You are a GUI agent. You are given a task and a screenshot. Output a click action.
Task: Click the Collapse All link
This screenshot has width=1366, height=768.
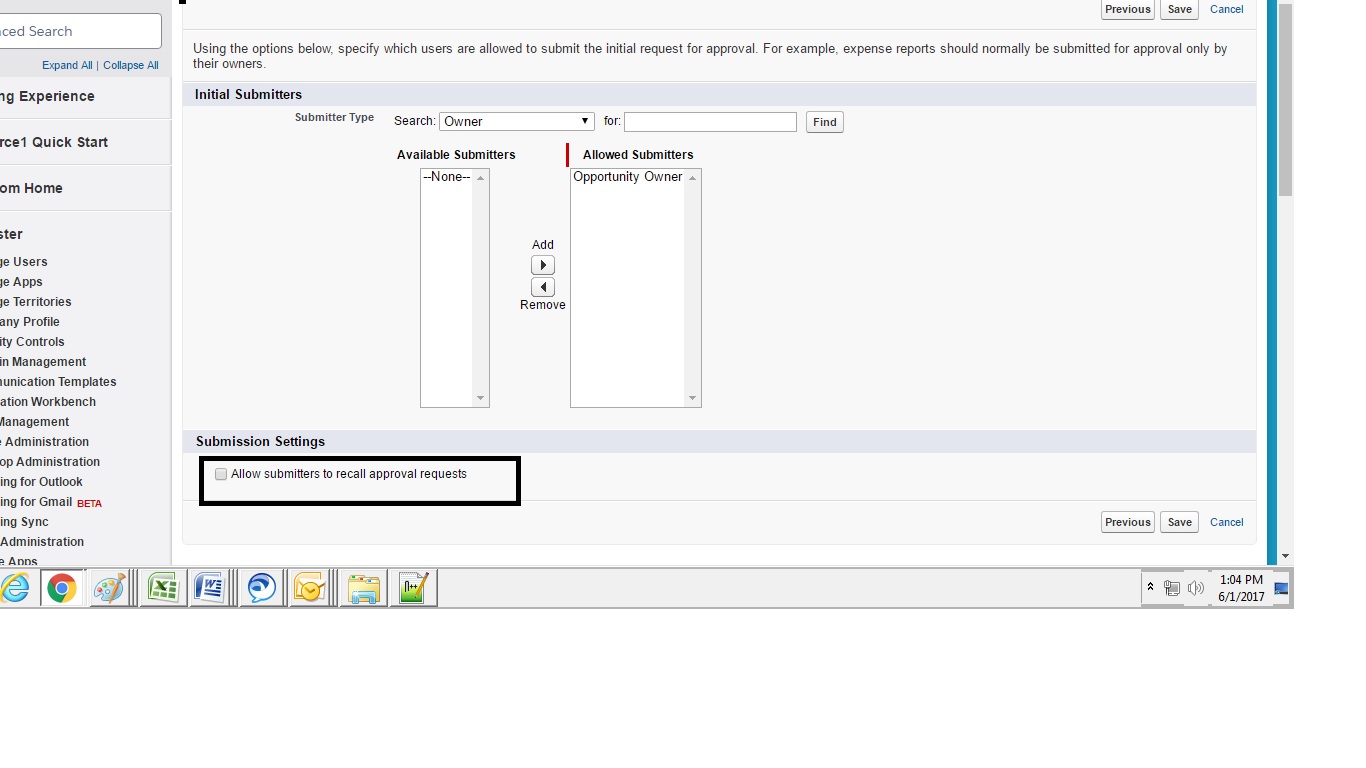click(131, 65)
